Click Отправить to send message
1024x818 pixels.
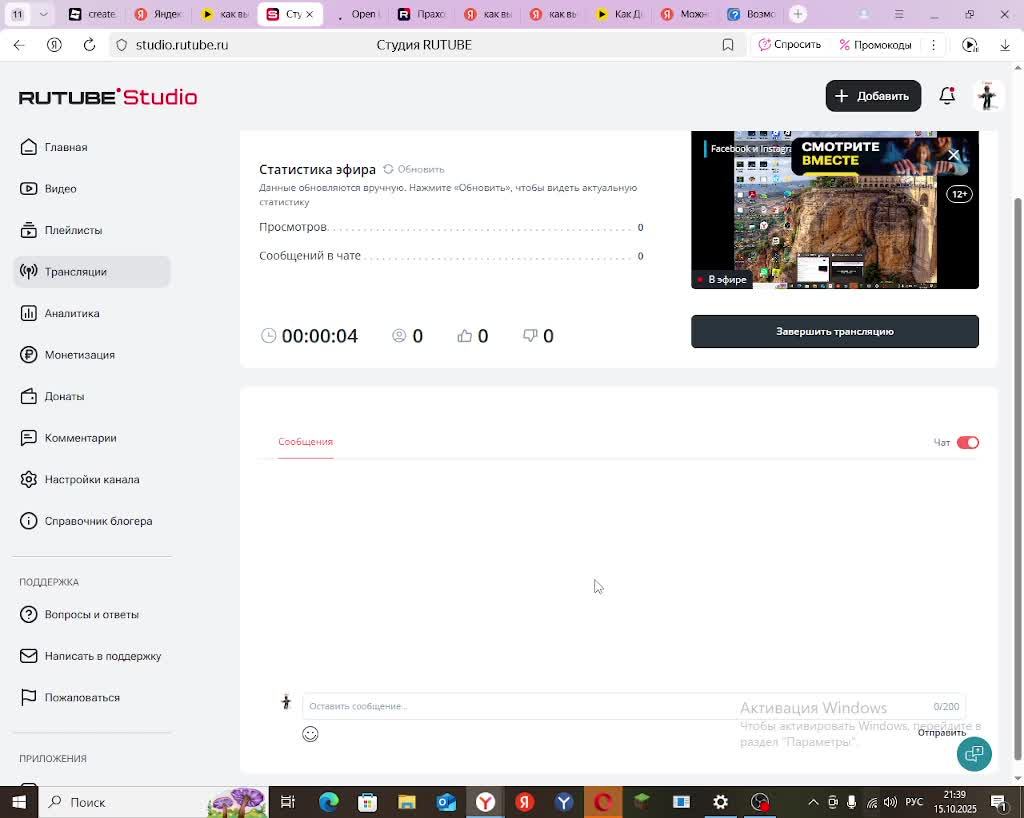(x=942, y=732)
